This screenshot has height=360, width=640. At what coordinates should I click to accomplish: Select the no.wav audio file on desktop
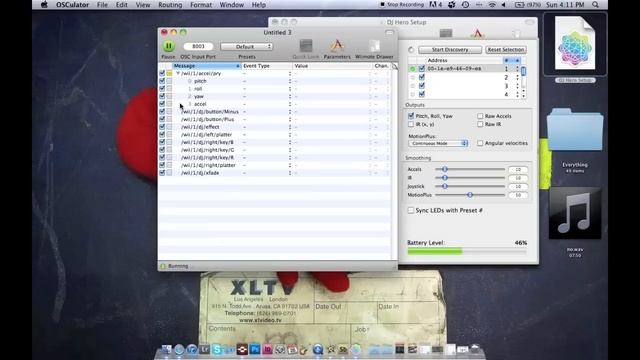click(x=575, y=213)
